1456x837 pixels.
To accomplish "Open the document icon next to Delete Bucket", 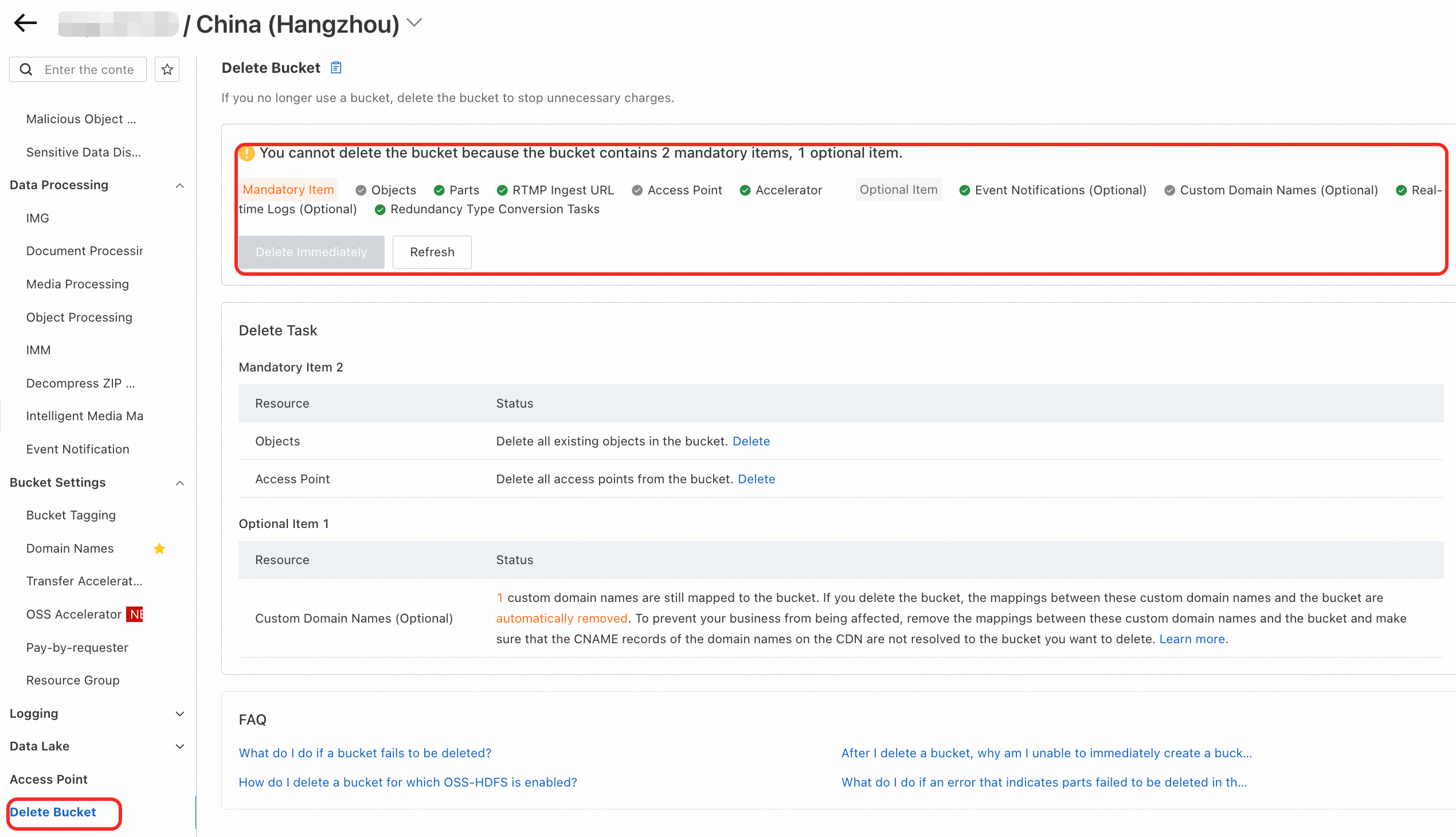I will (336, 68).
